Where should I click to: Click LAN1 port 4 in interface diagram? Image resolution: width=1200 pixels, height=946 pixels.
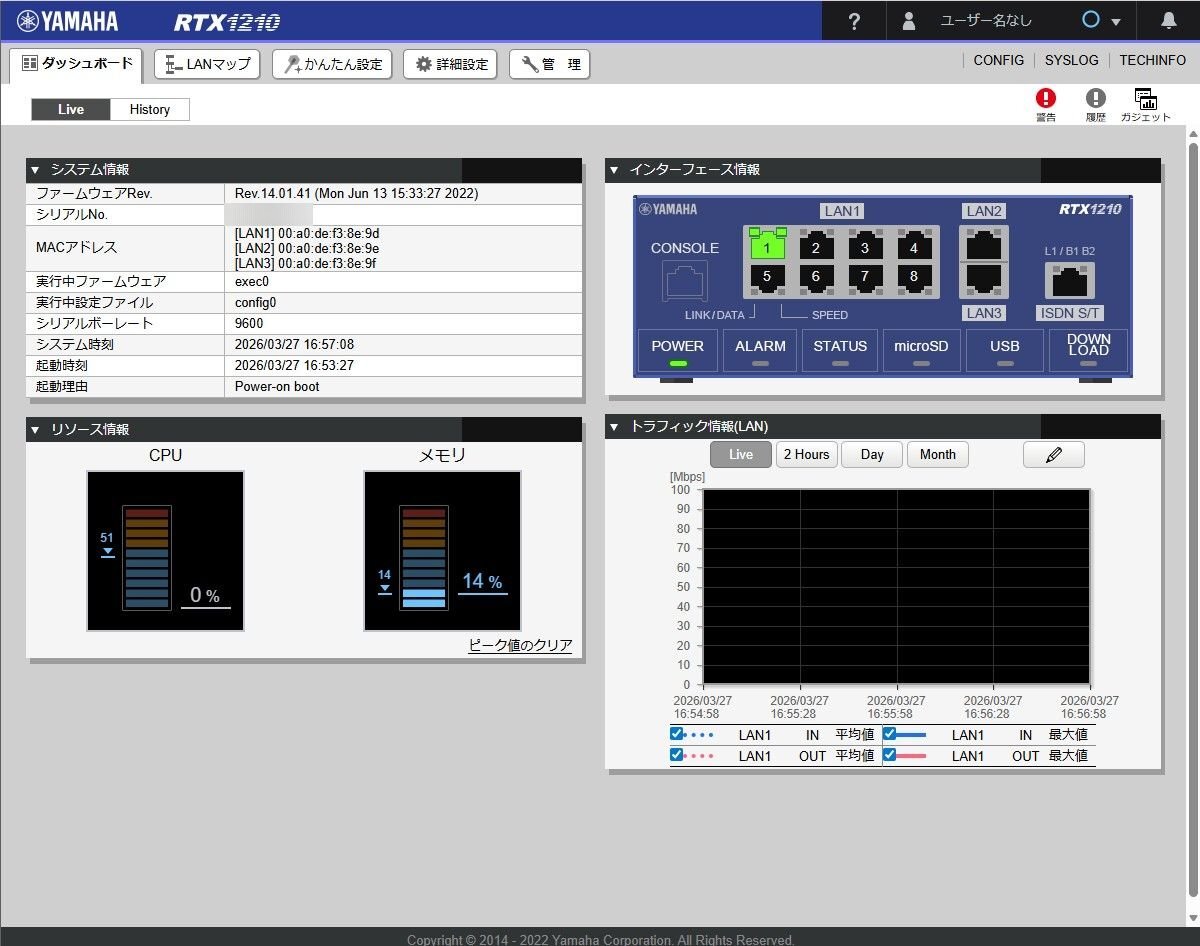tap(914, 247)
